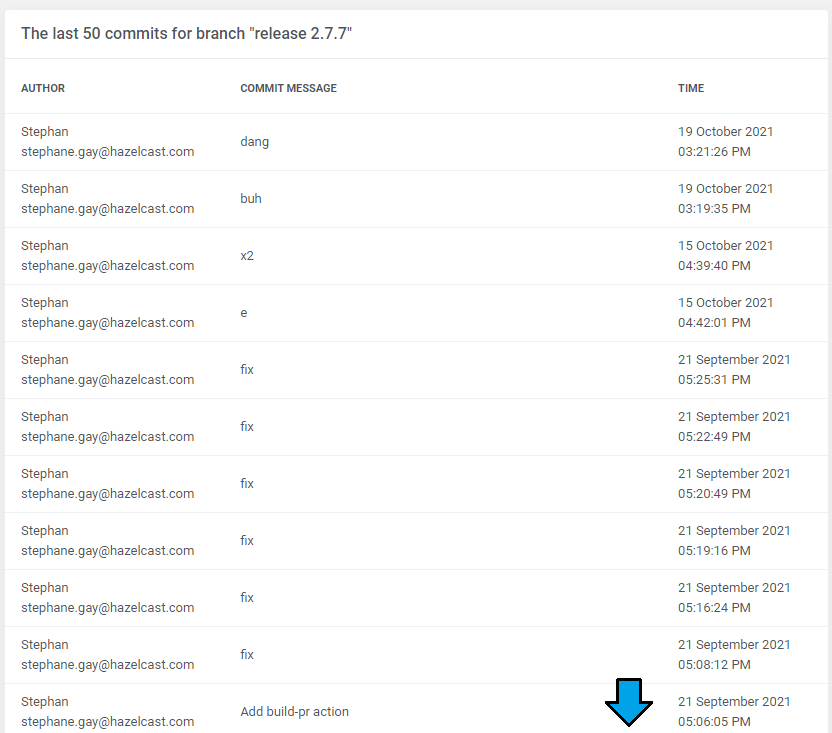Click the "last 50 commits" branch heading
832x733 pixels.
[186, 33]
